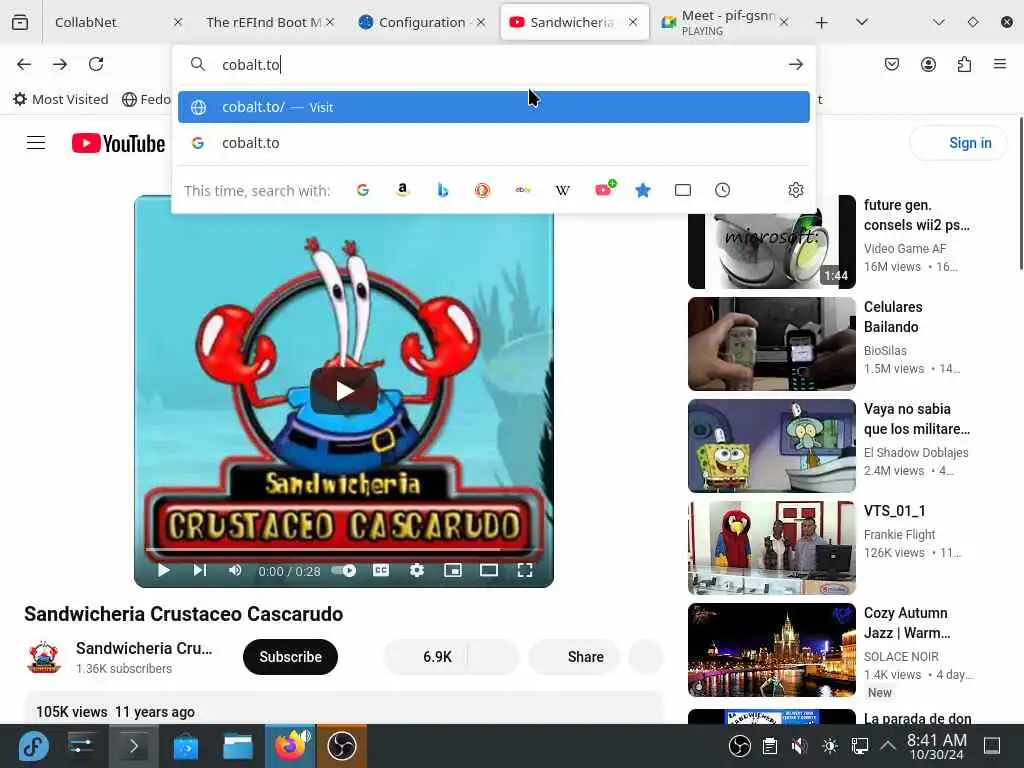Open a new browser tab

(822, 22)
